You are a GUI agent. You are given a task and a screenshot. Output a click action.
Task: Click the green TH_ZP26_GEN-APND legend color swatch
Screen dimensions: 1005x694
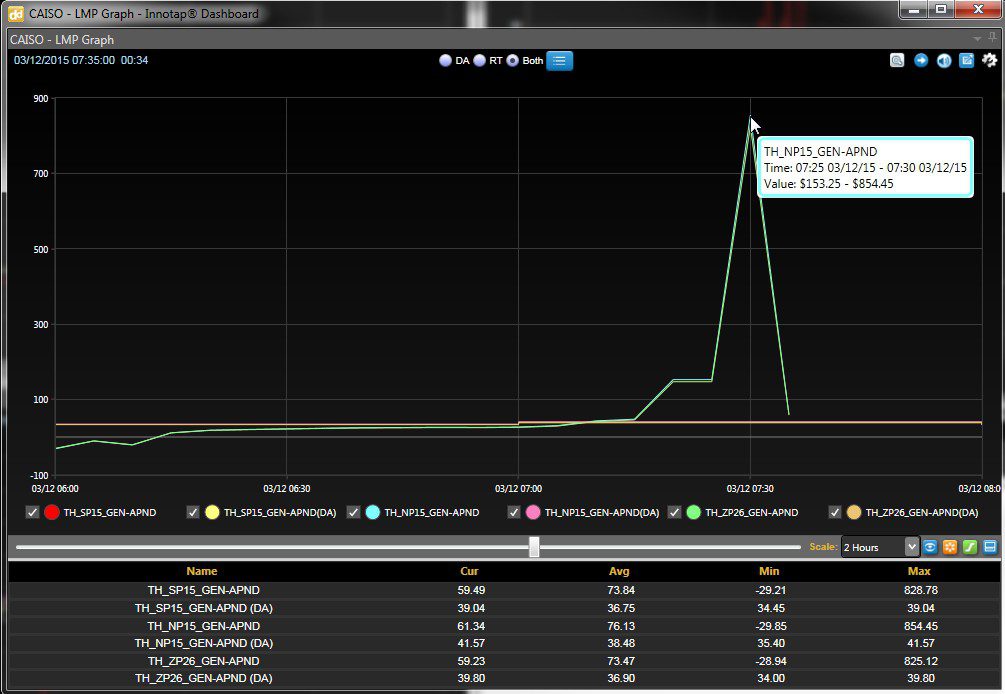694,512
